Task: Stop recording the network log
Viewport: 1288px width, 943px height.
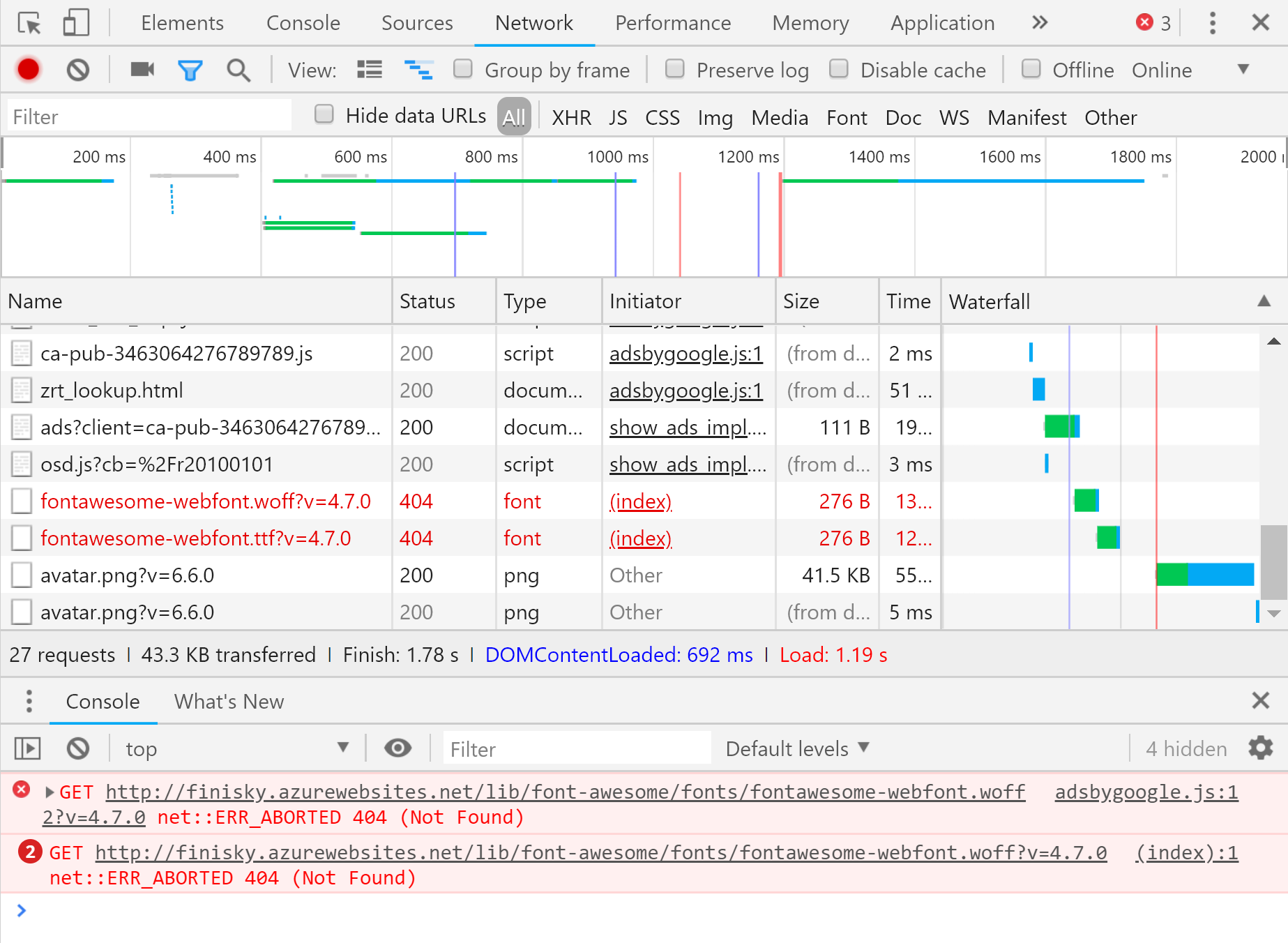Action: coord(29,70)
